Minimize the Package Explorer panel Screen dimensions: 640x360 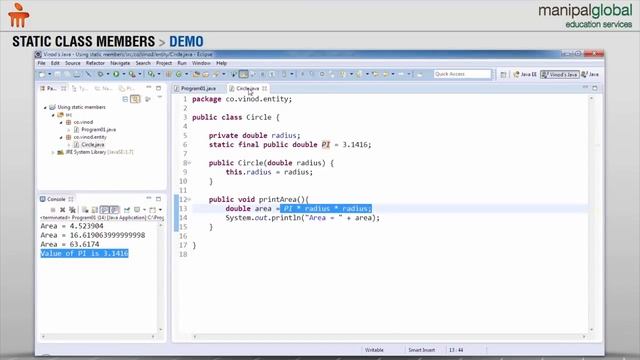[x=149, y=88]
